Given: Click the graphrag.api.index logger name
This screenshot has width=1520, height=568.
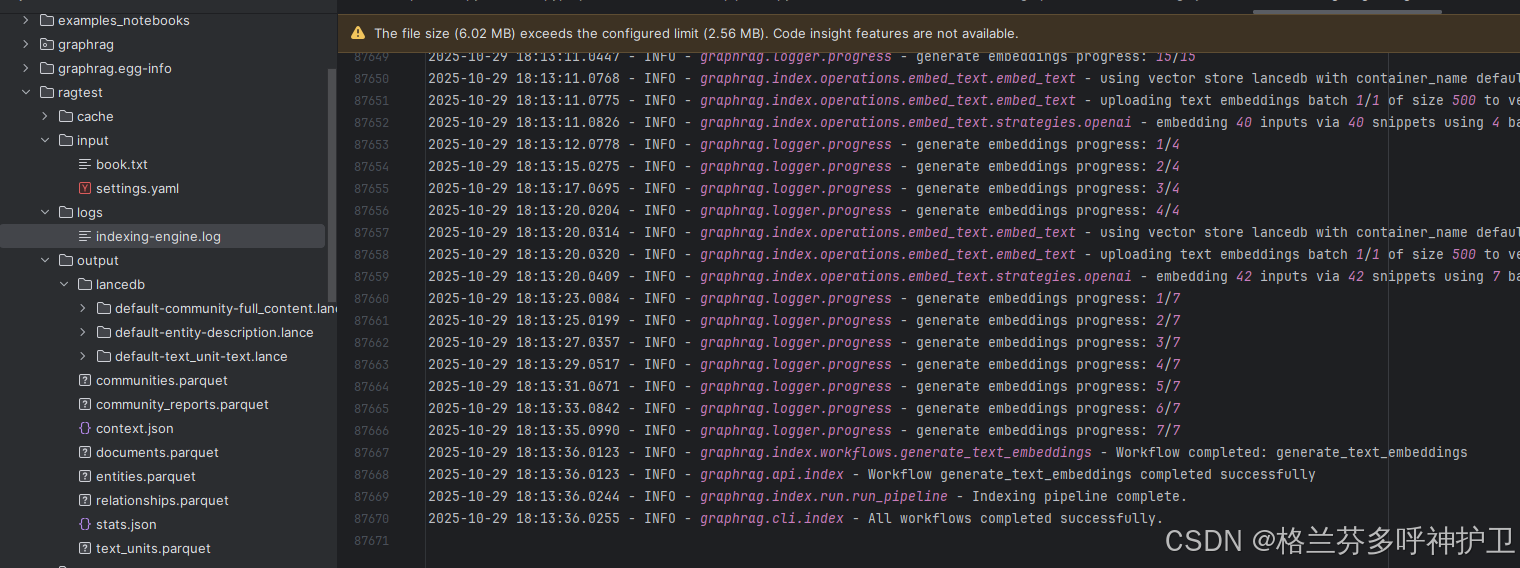Looking at the screenshot, I should click(772, 474).
